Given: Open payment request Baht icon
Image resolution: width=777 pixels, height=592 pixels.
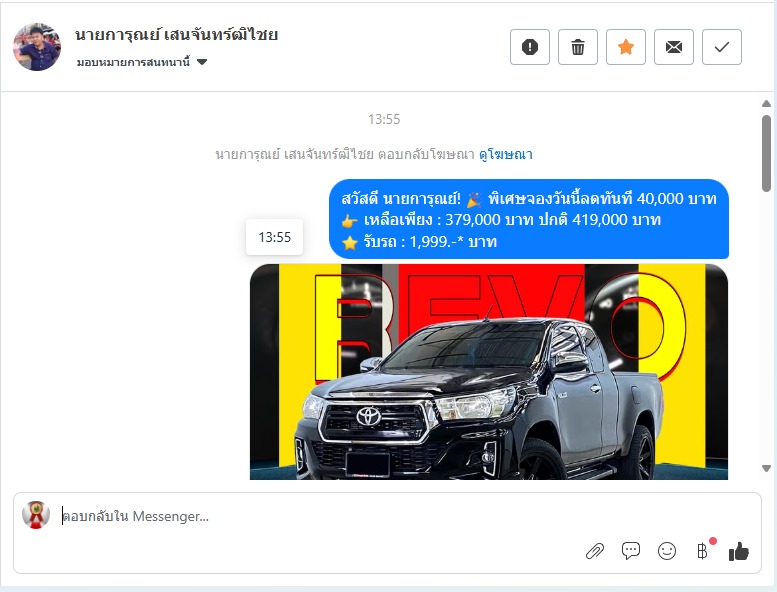Looking at the screenshot, I should [702, 551].
